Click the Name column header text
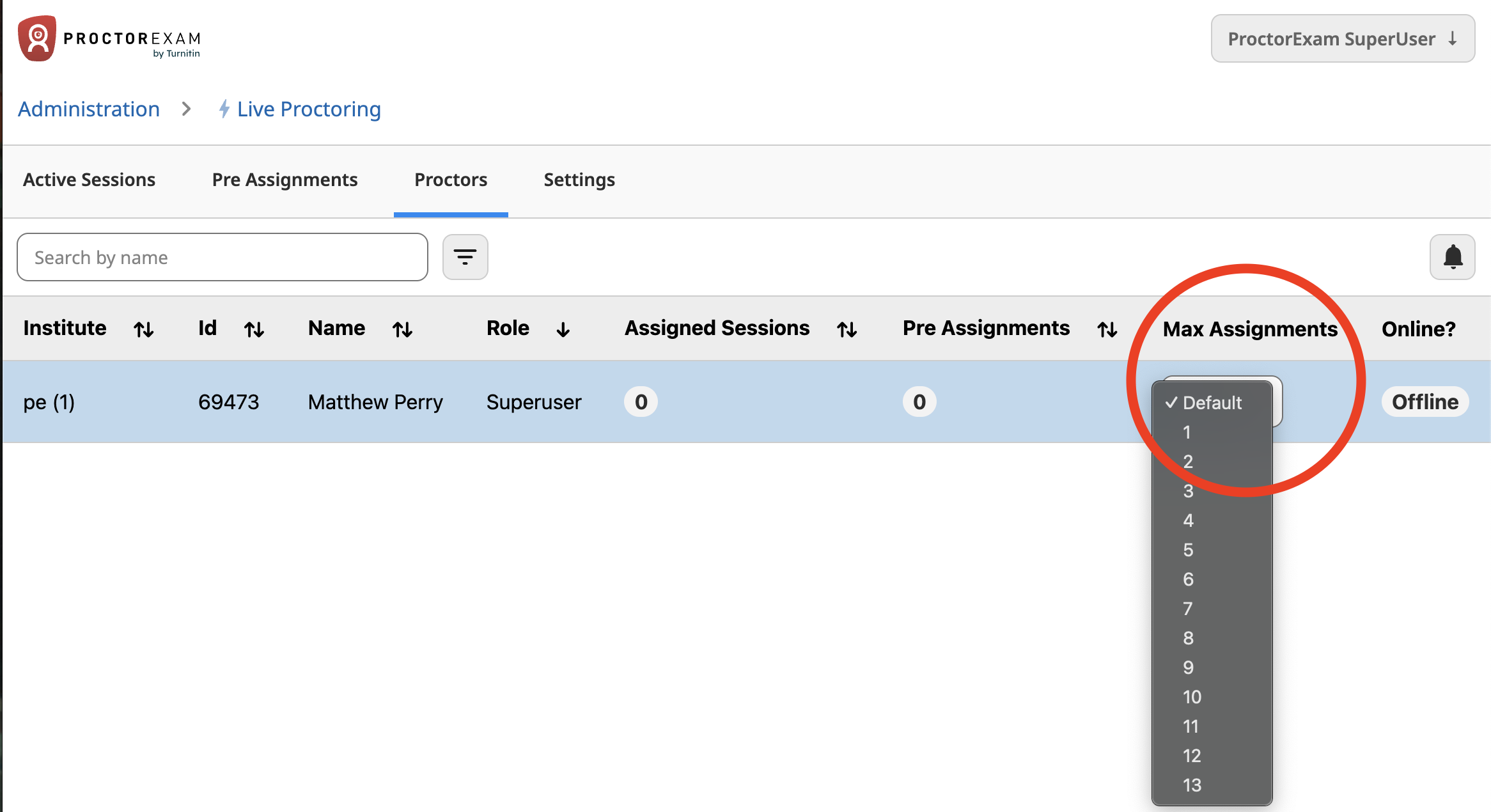 (x=336, y=328)
